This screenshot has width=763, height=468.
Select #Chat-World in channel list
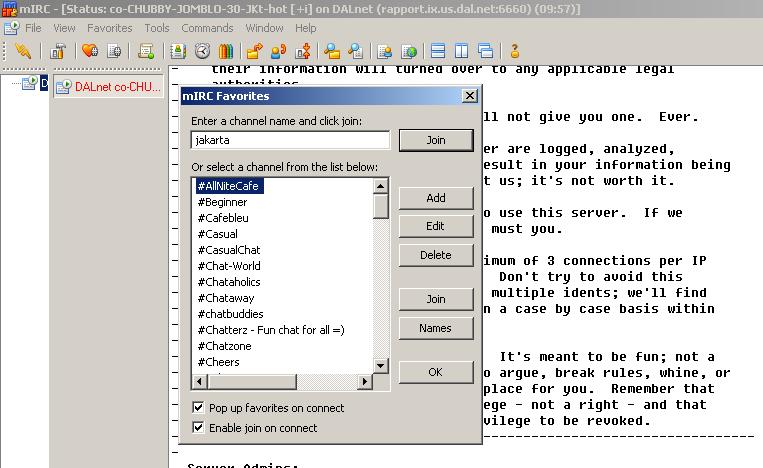pyautogui.click(x=229, y=266)
